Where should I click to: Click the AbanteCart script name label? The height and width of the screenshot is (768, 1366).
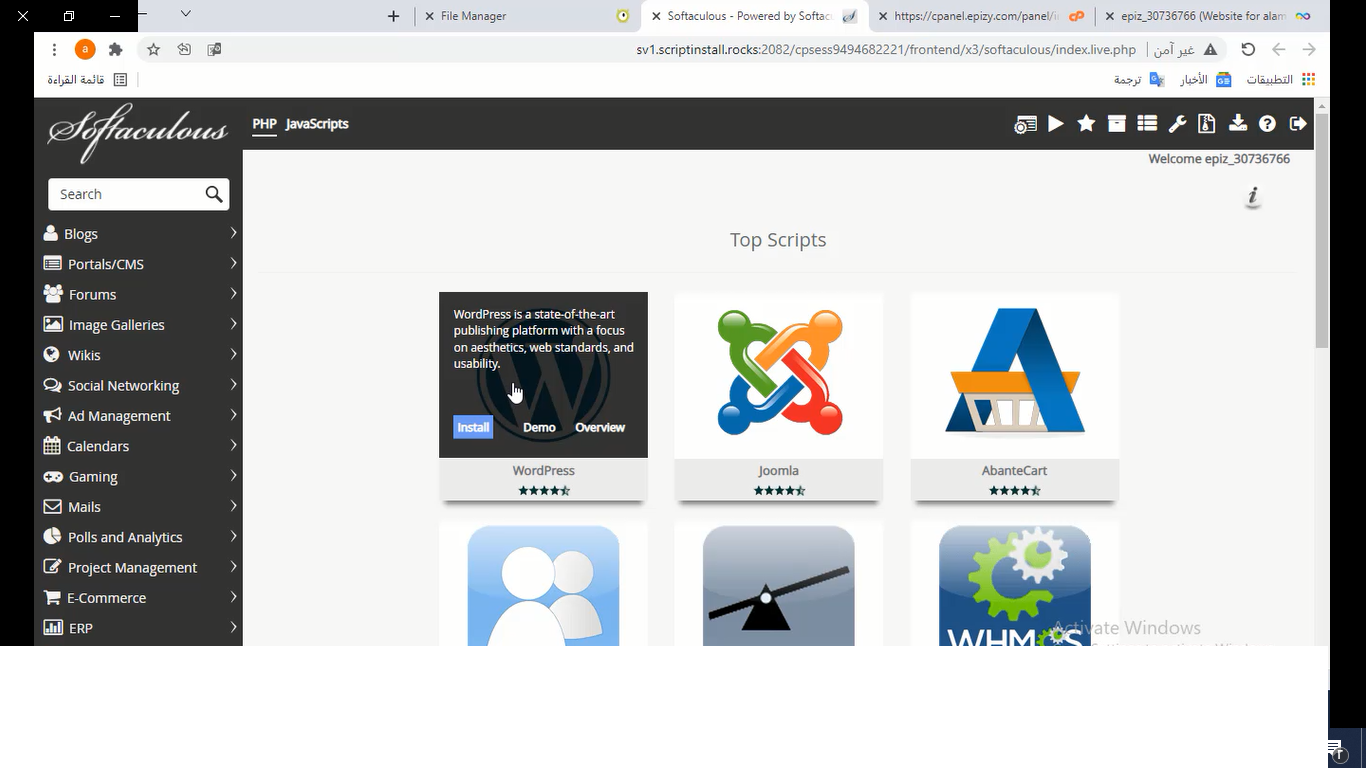click(x=1014, y=470)
